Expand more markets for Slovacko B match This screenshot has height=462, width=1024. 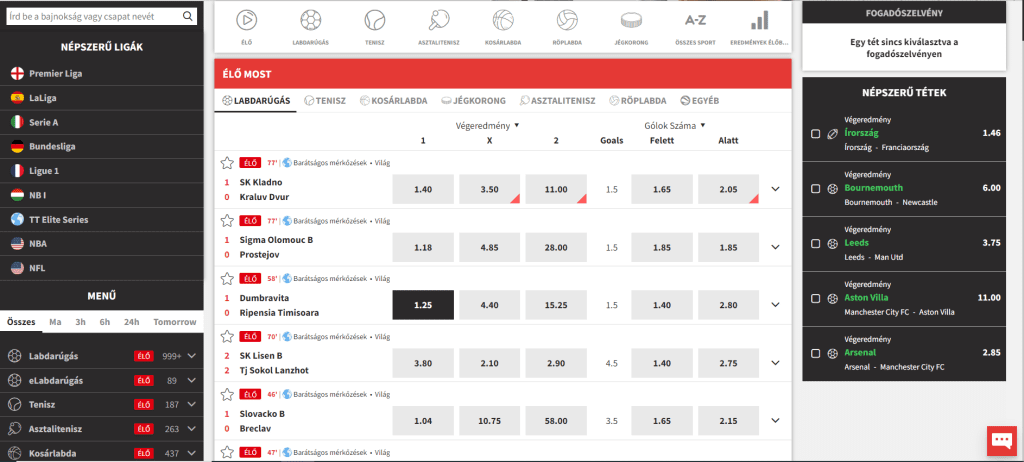(x=775, y=420)
